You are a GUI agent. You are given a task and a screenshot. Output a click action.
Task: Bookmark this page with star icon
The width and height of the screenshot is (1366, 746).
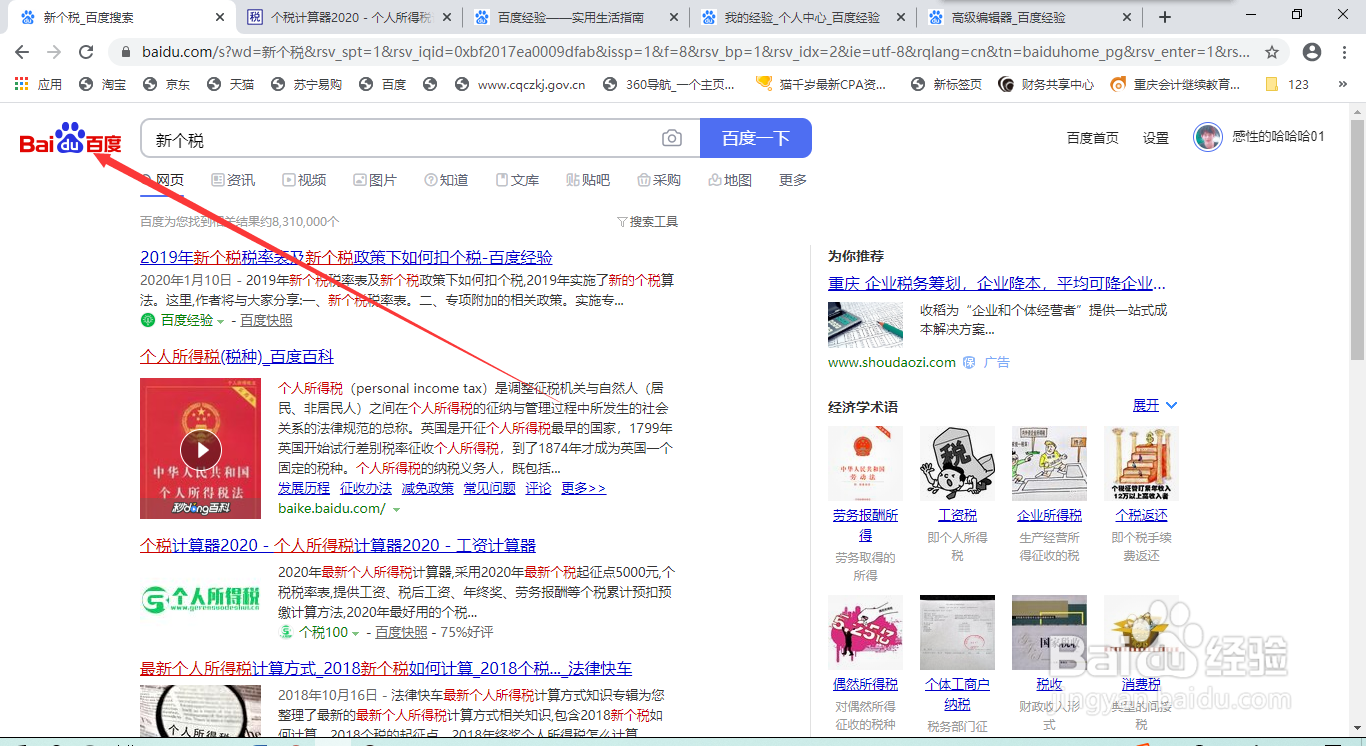[1272, 52]
